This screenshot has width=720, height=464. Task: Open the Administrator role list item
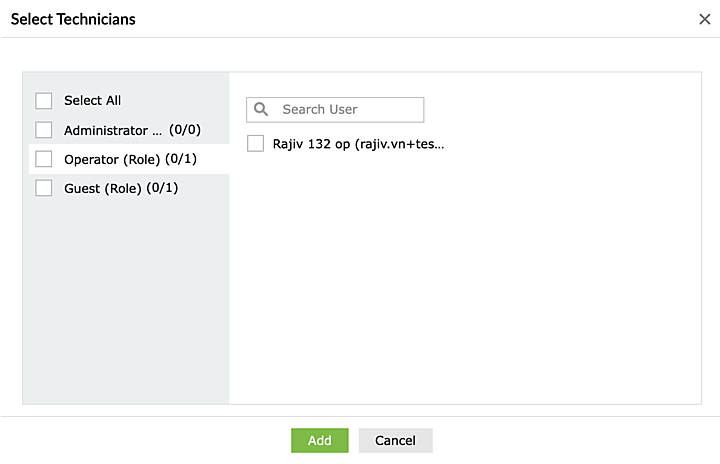[x=112, y=130]
